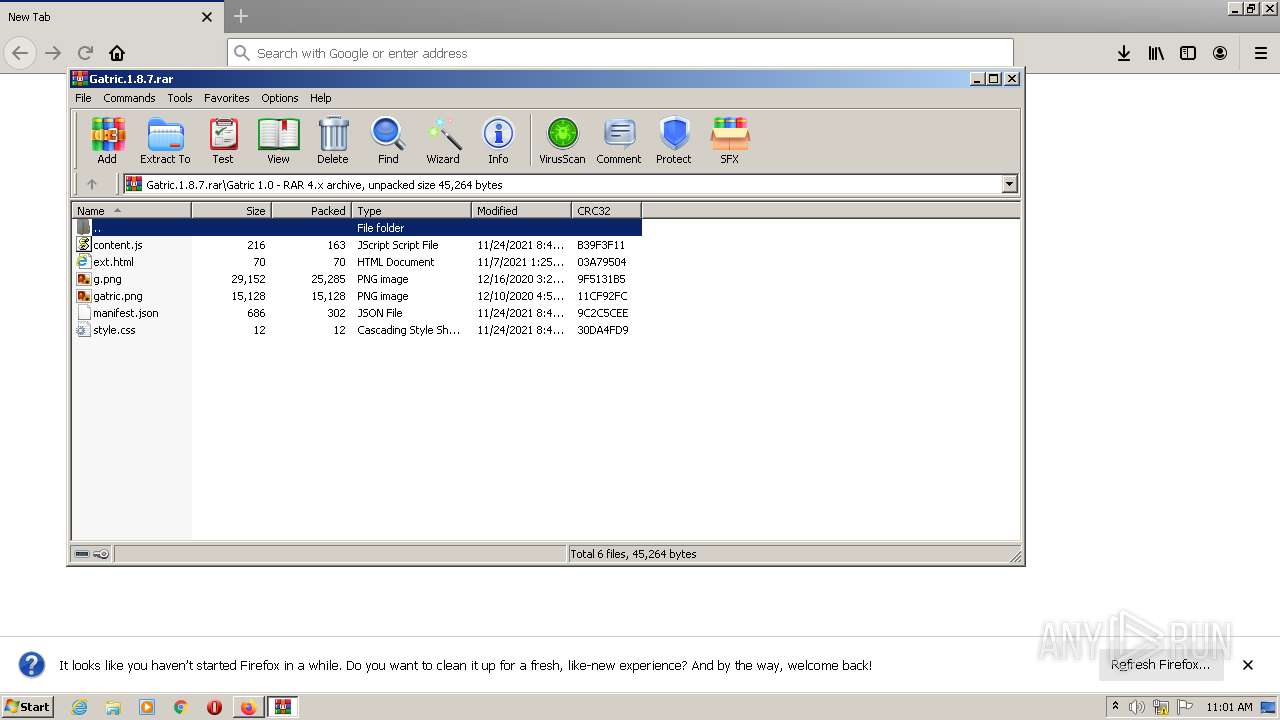Sort by Type column header
Screen dimensions: 1280x720
[411, 210]
